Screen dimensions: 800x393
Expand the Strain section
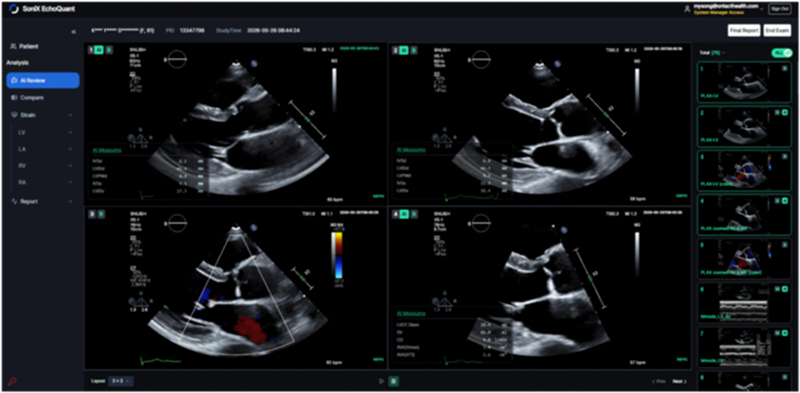(x=70, y=115)
